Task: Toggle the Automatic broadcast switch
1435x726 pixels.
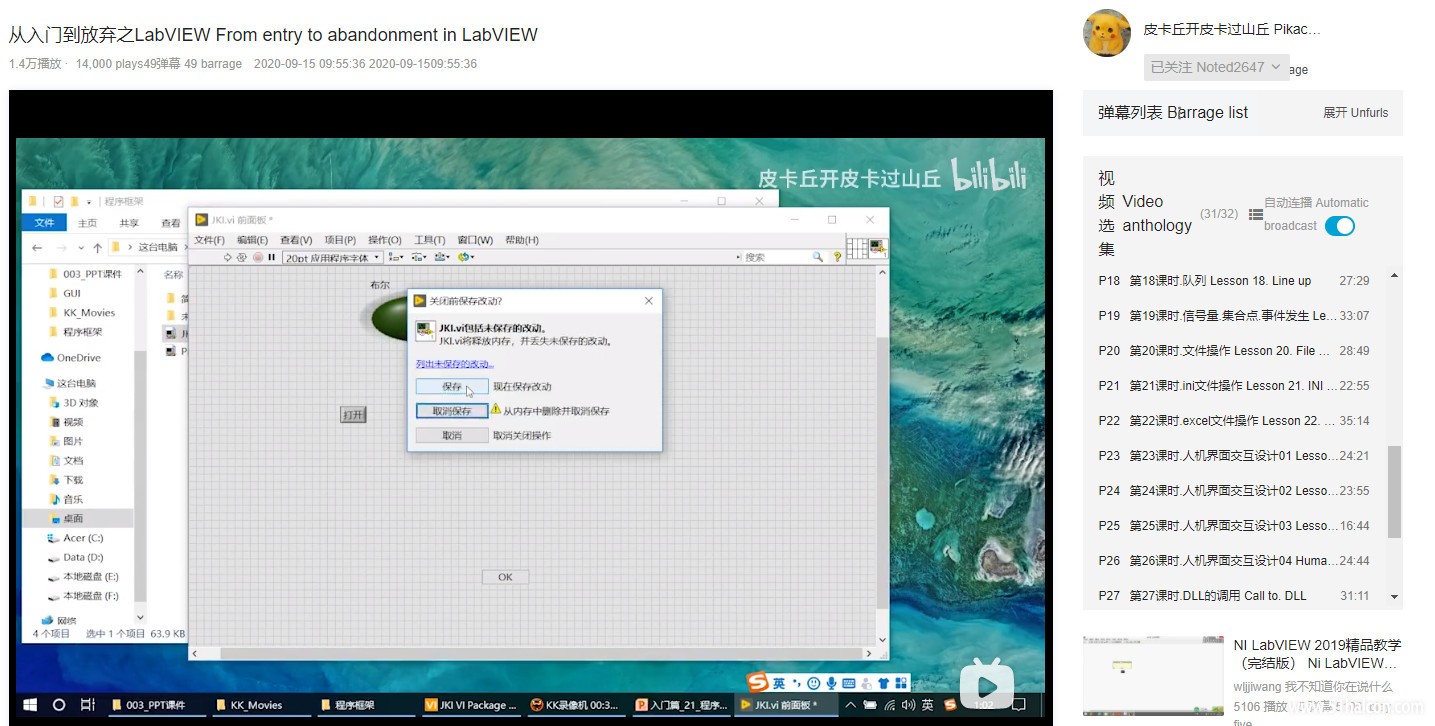Action: pyautogui.click(x=1339, y=226)
